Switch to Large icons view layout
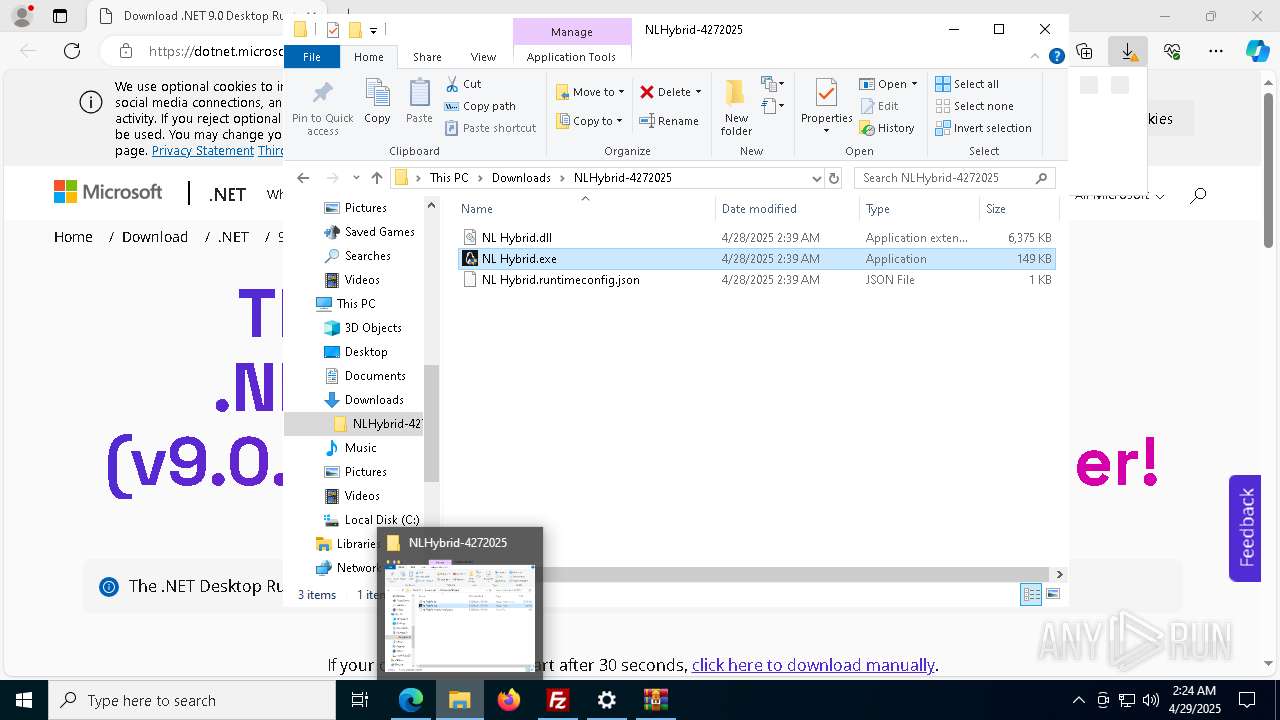 1052,594
